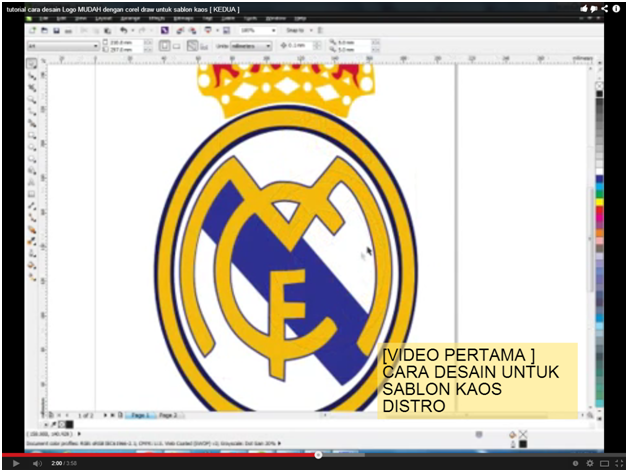Image resolution: width=628 pixels, height=472 pixels.
Task: Open YouTube player settings gear
Action: coord(590,464)
